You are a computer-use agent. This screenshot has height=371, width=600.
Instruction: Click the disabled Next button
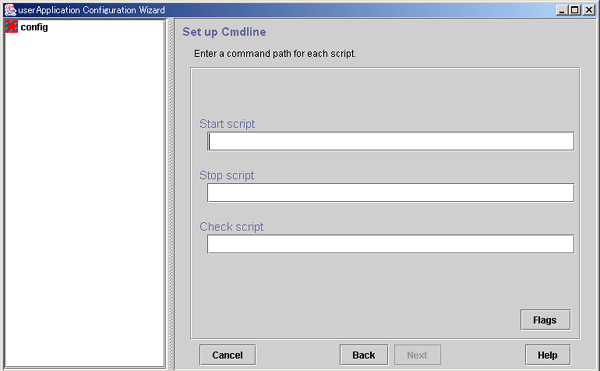(x=417, y=355)
